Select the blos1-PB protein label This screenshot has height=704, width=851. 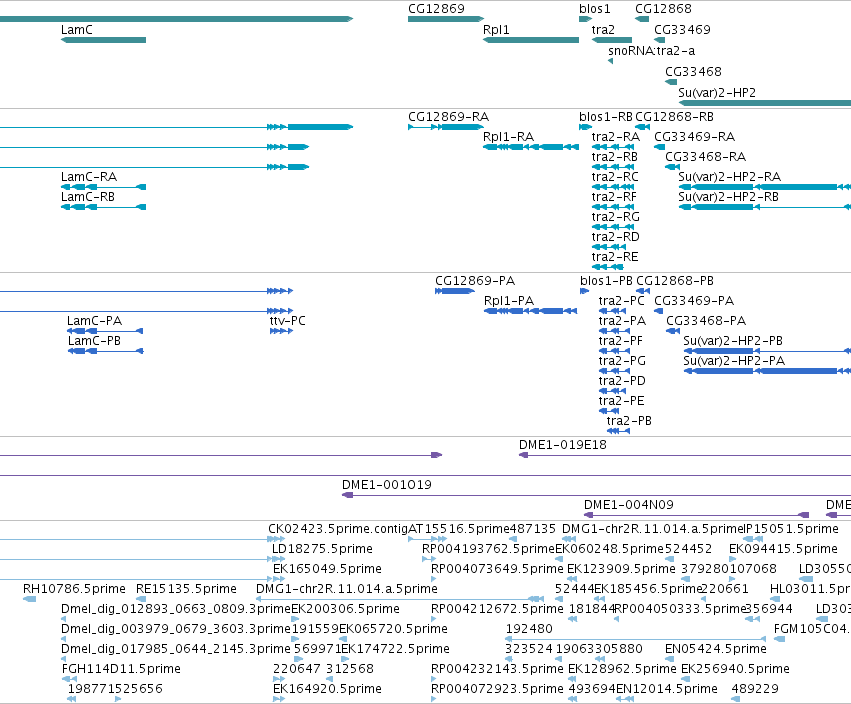pos(606,281)
